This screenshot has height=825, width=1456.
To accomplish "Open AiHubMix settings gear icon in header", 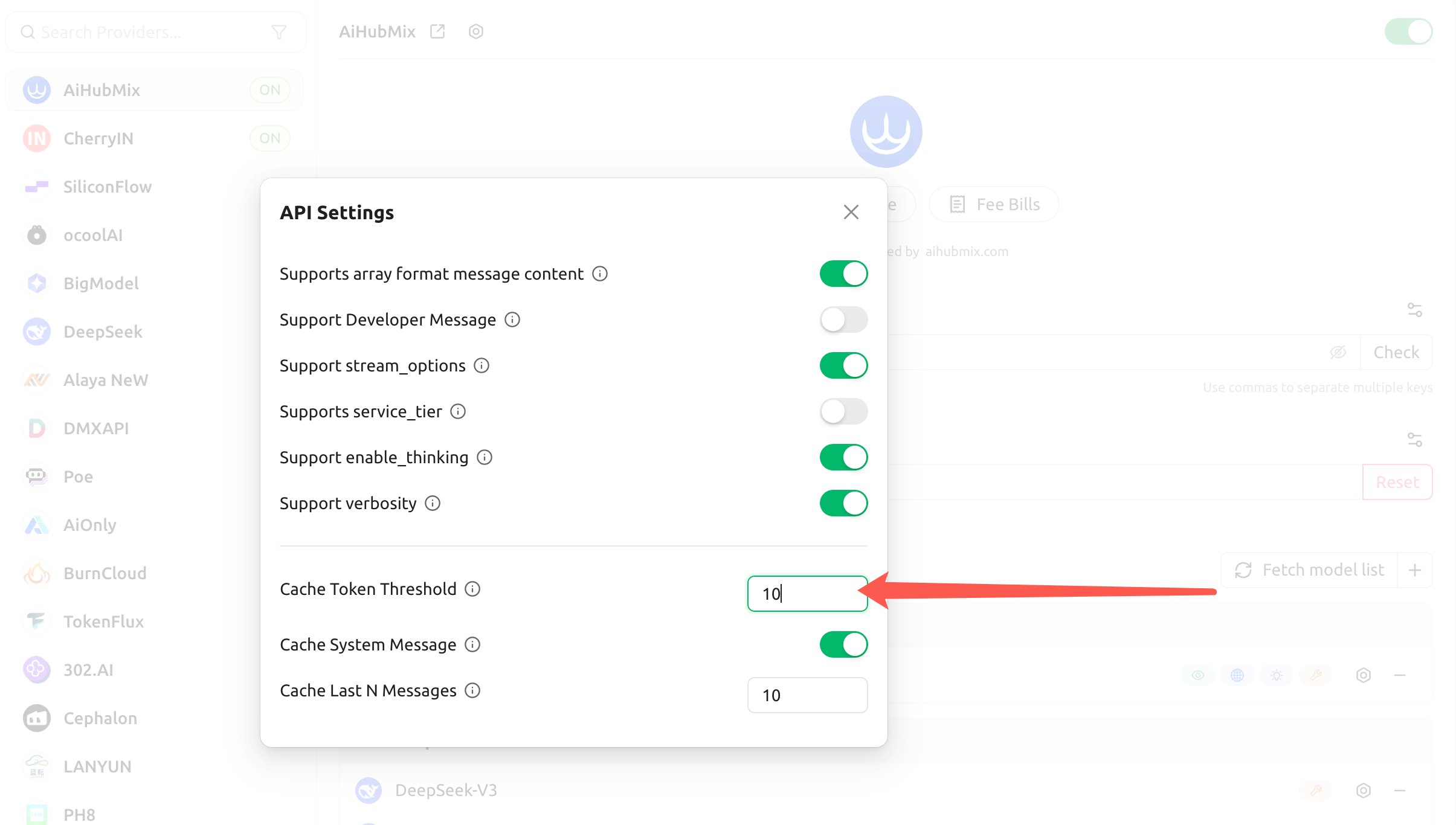I will tap(476, 31).
